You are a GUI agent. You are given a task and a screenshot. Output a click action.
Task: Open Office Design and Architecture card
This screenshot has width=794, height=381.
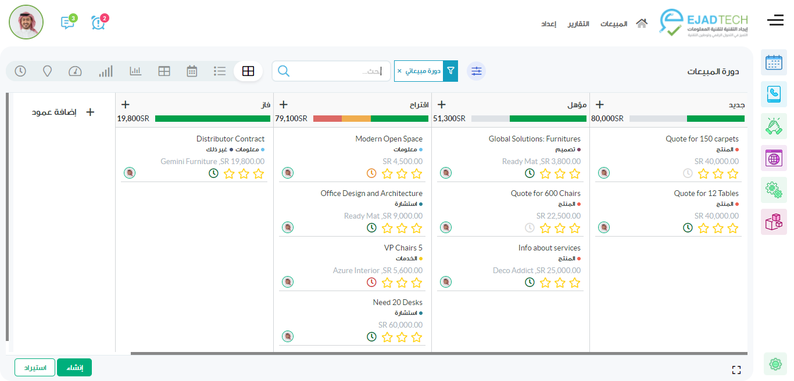[x=352, y=211]
